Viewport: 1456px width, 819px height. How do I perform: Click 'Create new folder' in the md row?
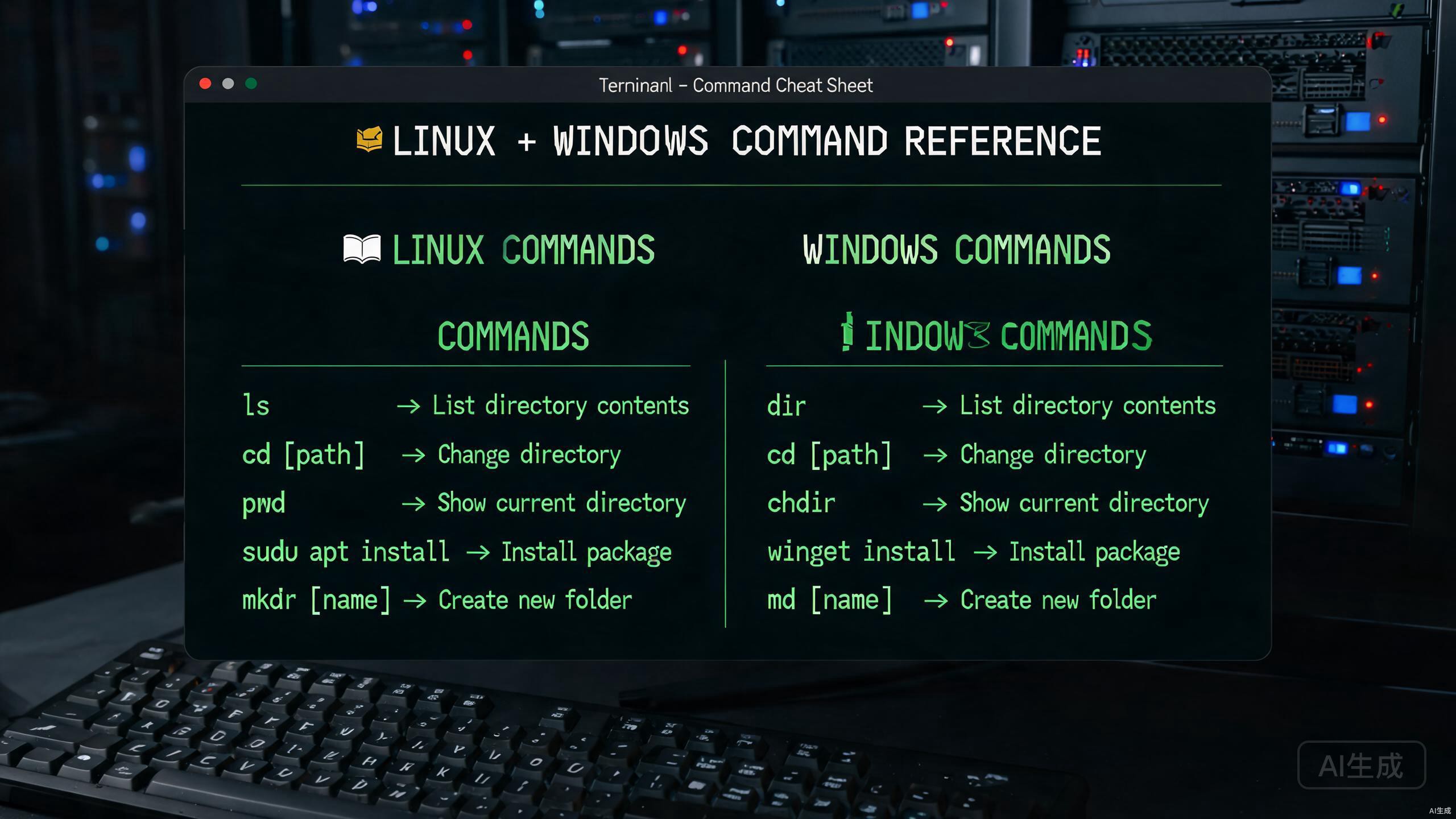[1058, 600]
